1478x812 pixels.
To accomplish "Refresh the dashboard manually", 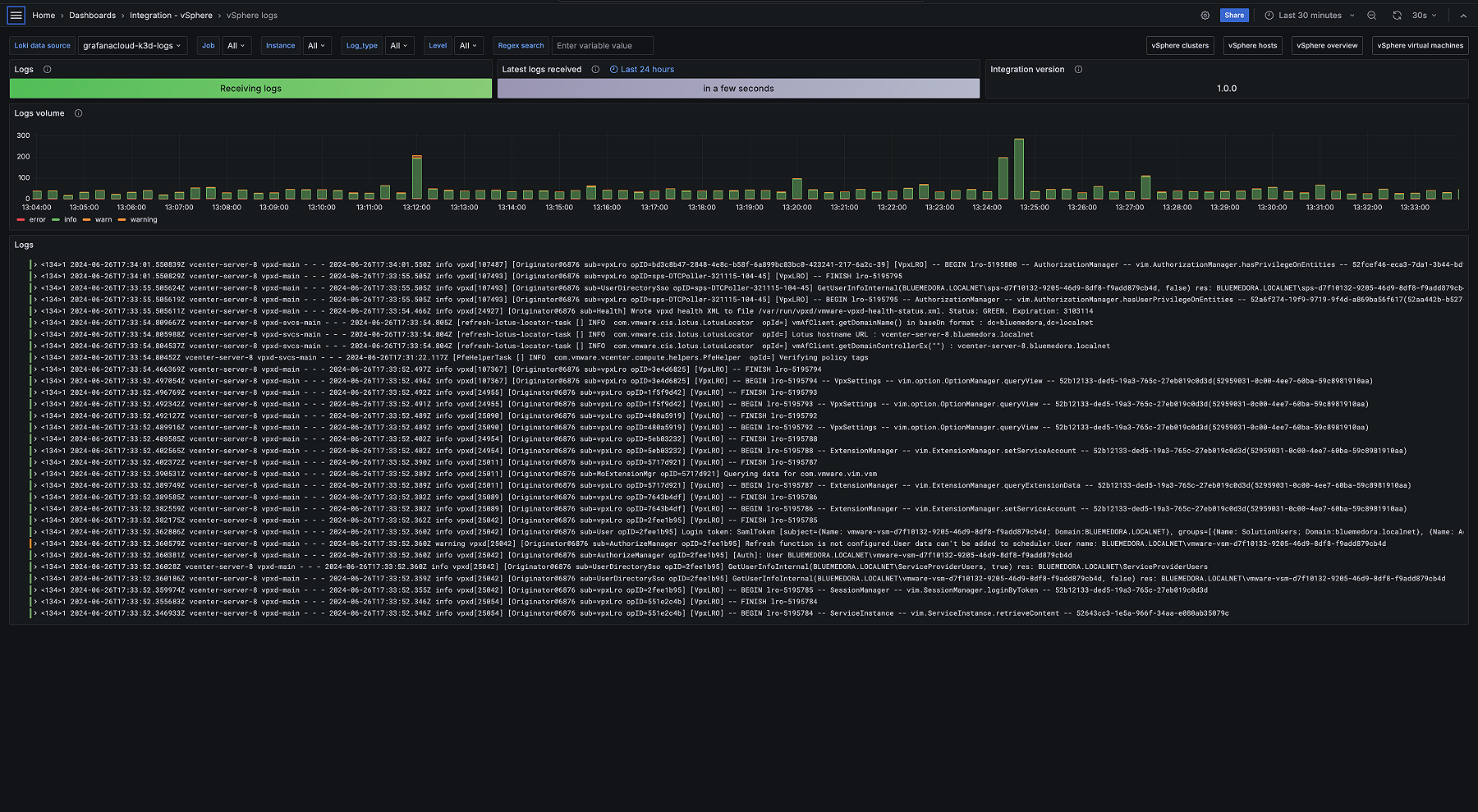I will click(x=1396, y=15).
